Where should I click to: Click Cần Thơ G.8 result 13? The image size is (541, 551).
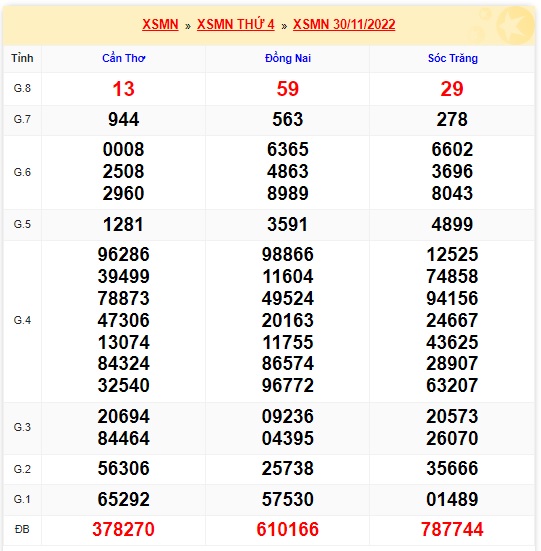(123, 89)
